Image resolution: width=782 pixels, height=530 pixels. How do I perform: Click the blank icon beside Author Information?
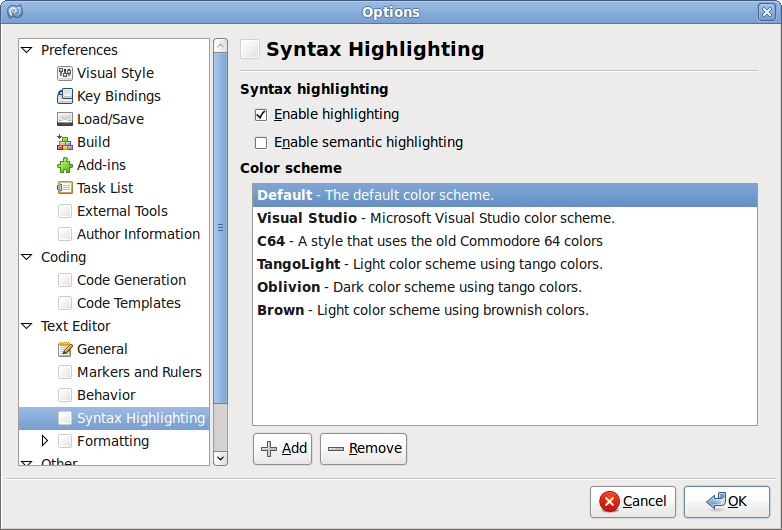click(x=65, y=234)
